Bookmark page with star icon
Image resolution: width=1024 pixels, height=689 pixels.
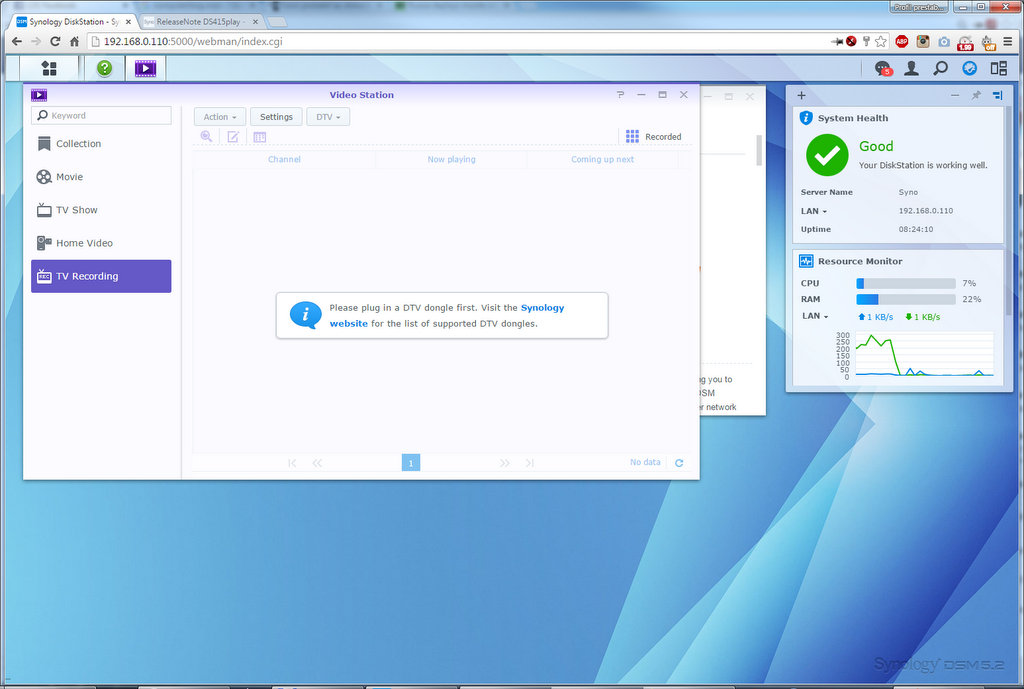(x=881, y=41)
